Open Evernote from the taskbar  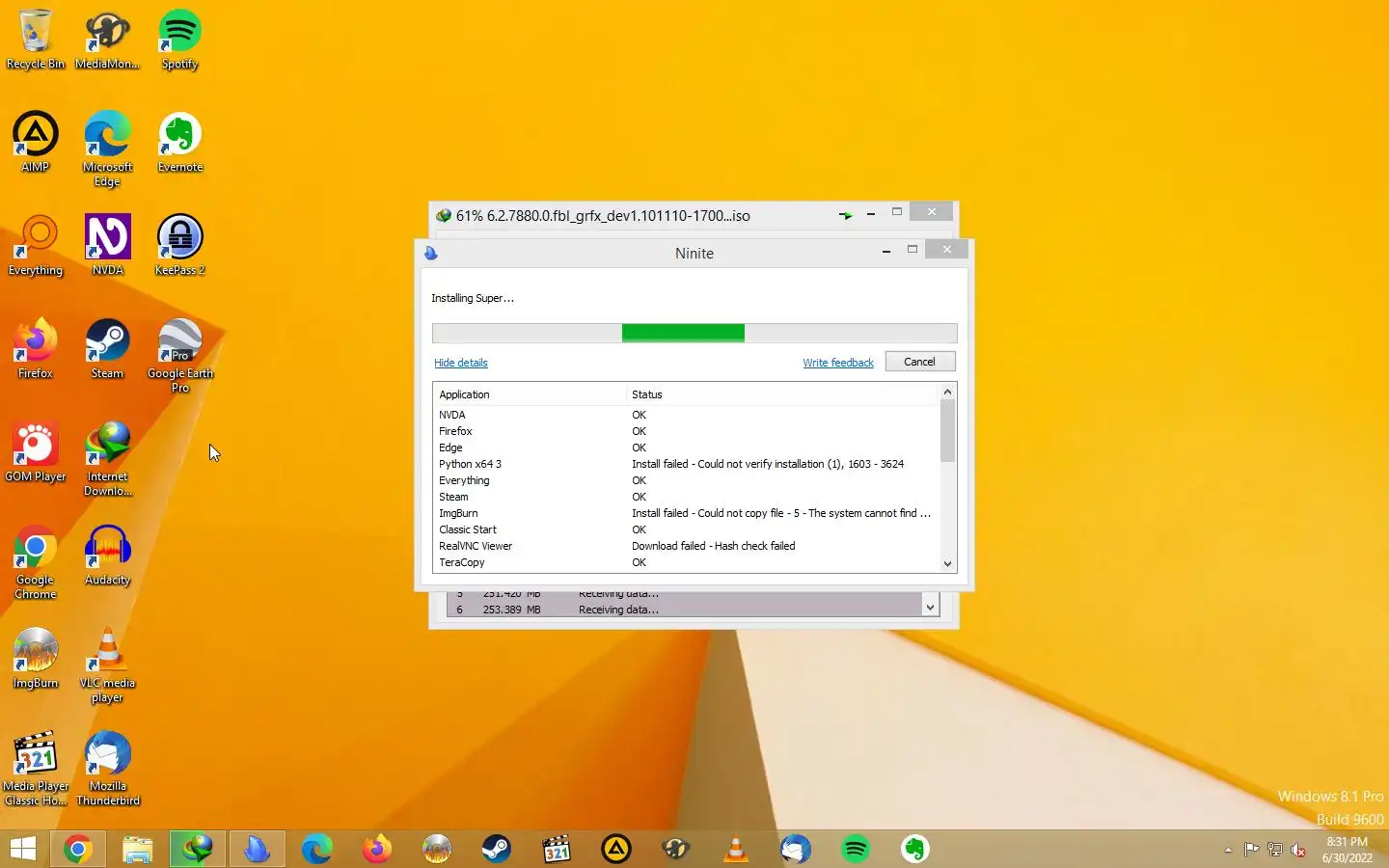915,849
